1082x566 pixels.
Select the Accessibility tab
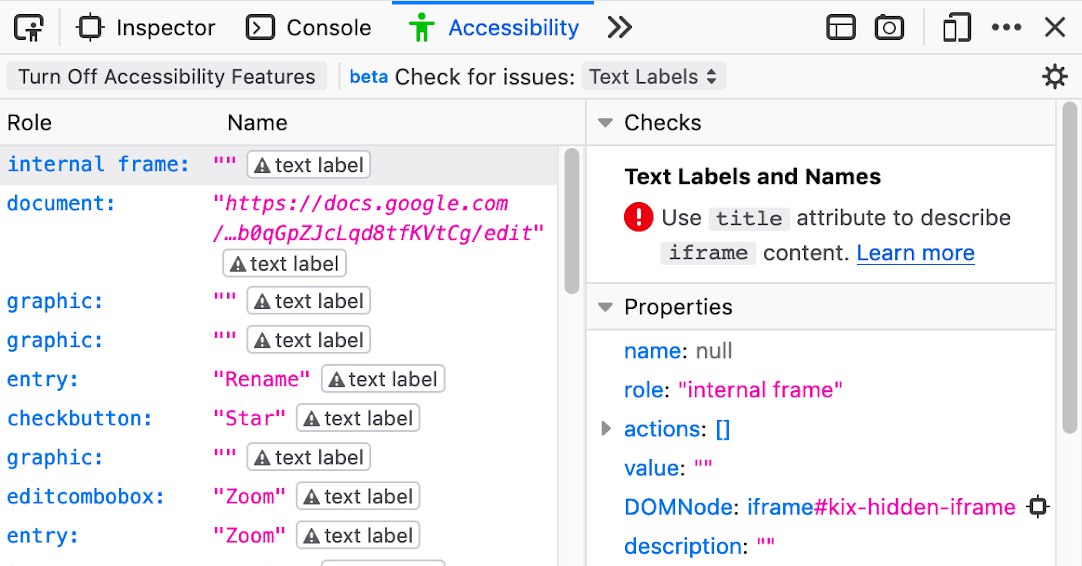coord(493,28)
